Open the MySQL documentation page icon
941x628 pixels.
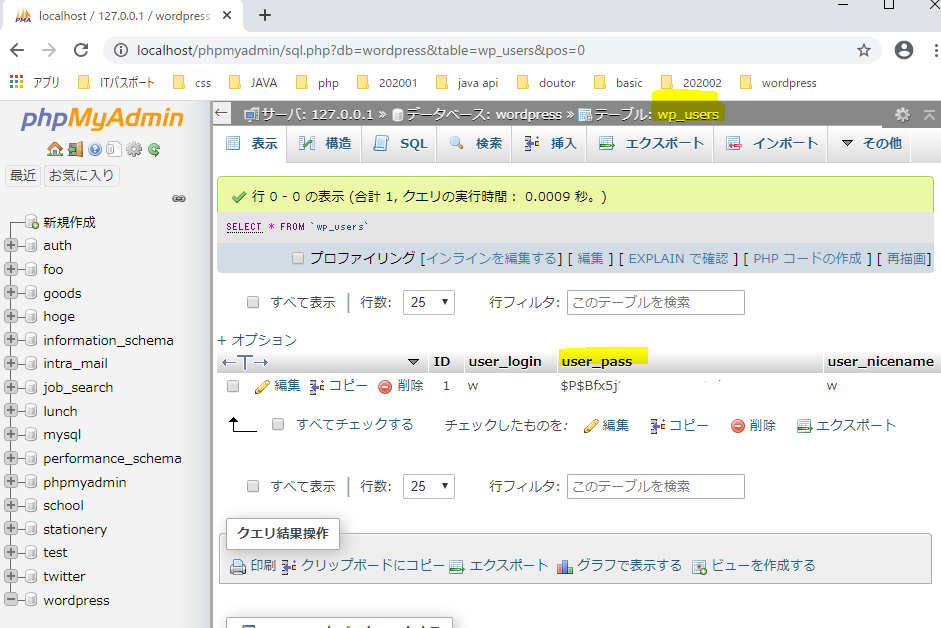pyautogui.click(x=114, y=149)
